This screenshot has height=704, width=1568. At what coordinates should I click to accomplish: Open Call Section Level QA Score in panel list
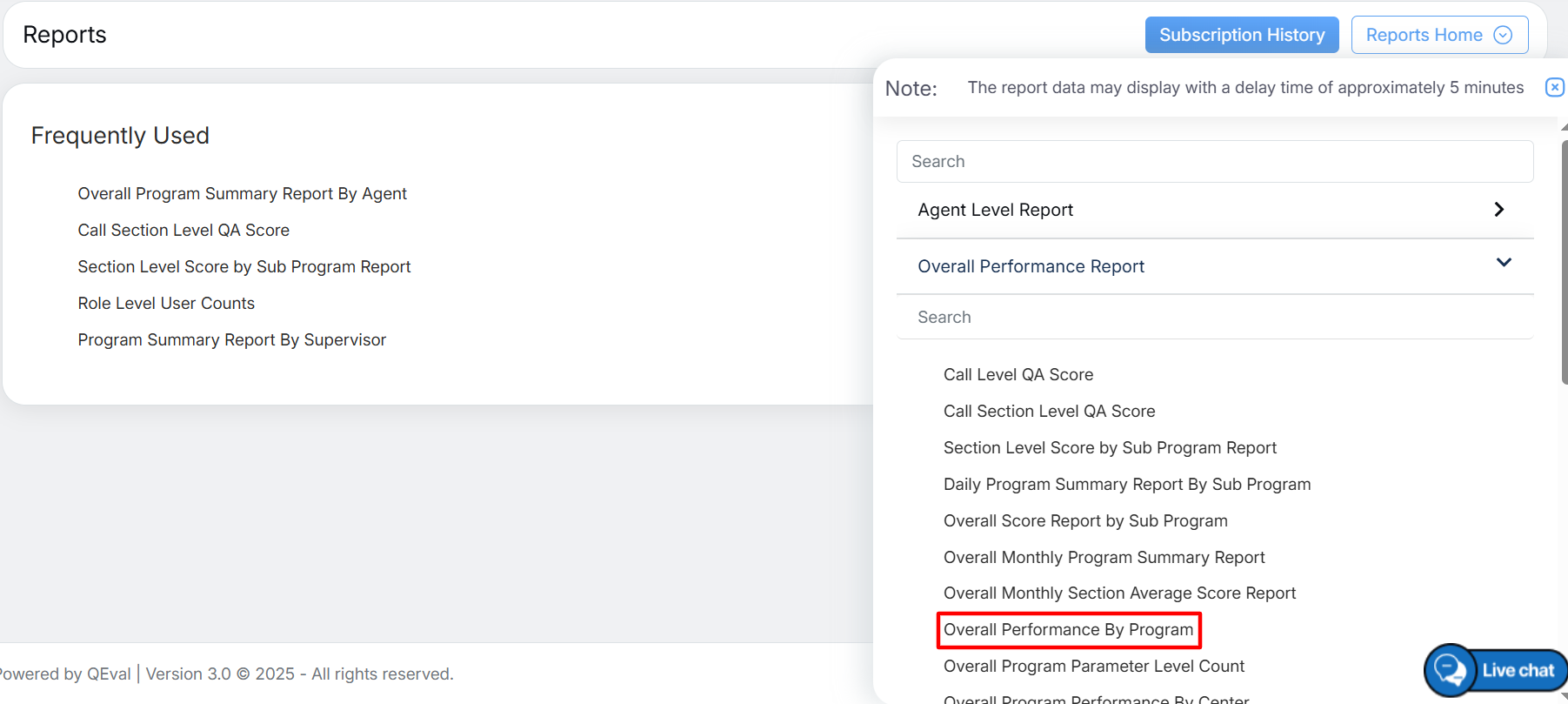tap(1049, 412)
